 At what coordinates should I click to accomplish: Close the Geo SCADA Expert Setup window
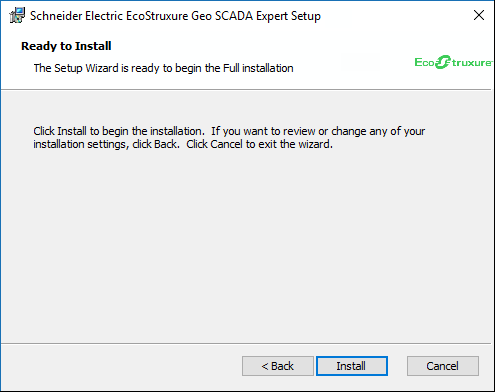(479, 15)
